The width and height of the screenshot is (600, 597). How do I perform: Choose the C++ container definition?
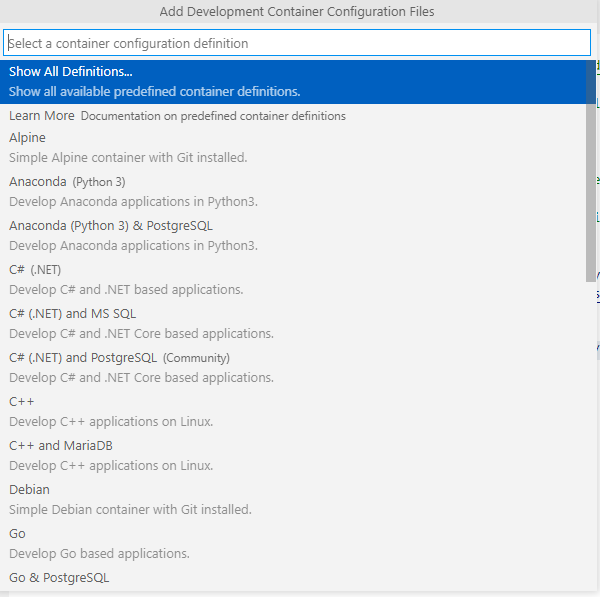[x=22, y=402]
